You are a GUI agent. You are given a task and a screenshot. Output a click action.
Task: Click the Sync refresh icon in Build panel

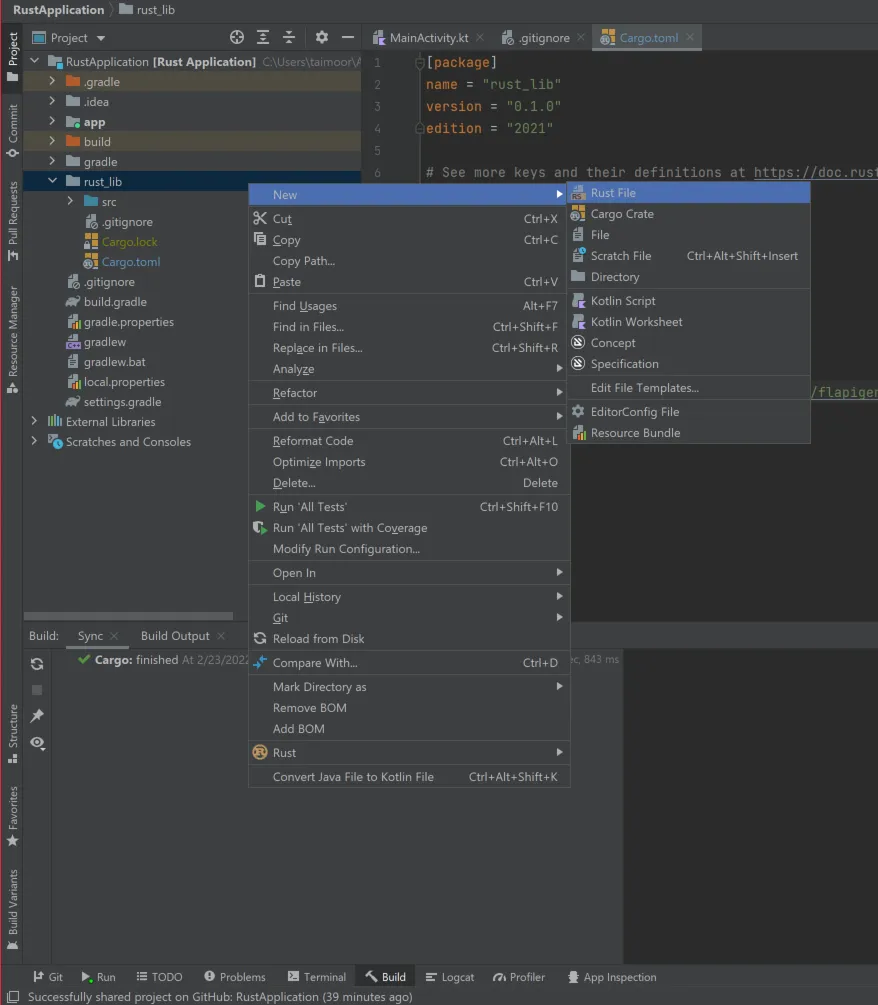[x=37, y=664]
